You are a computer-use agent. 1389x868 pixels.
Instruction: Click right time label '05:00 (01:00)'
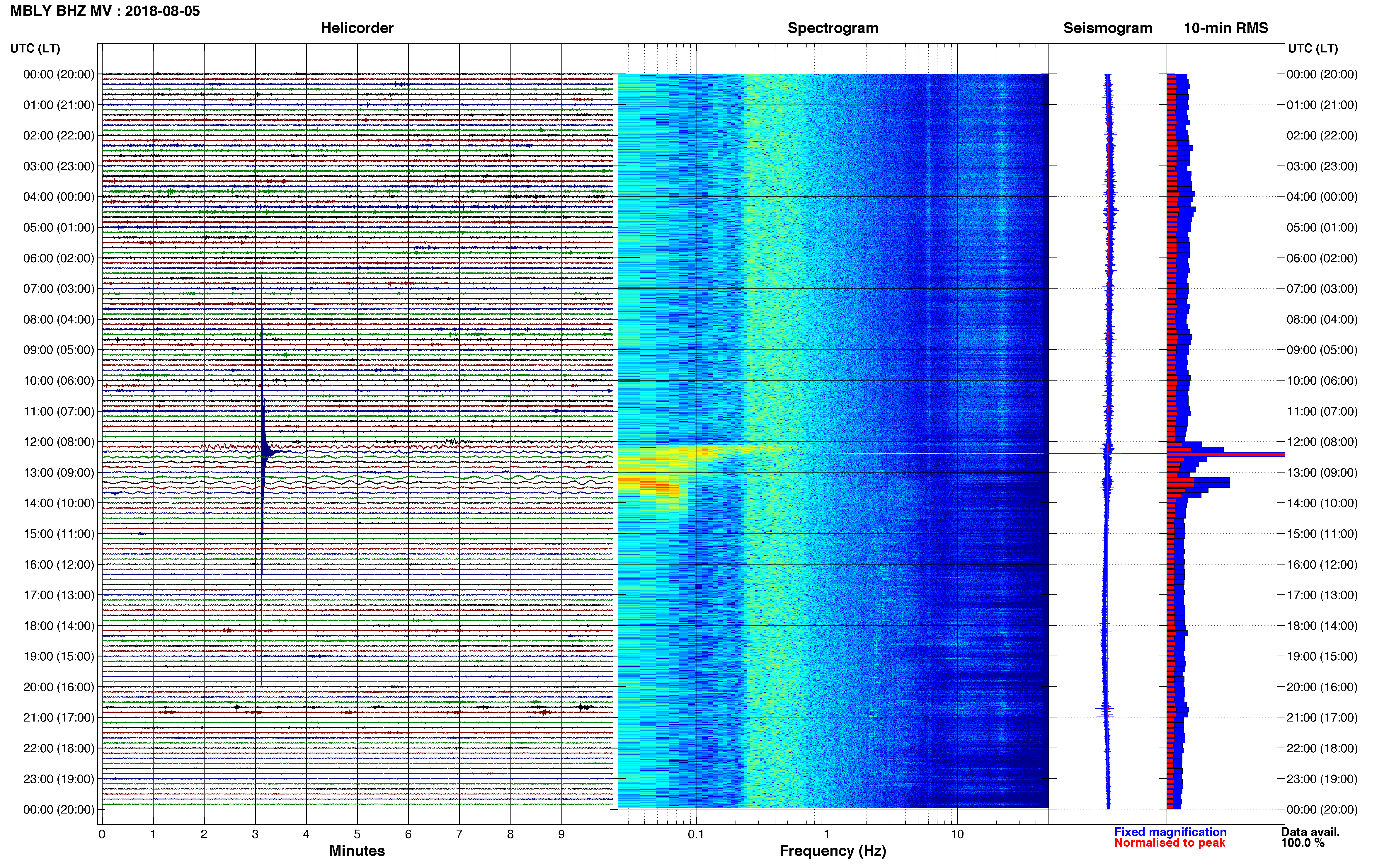[x=1322, y=227]
